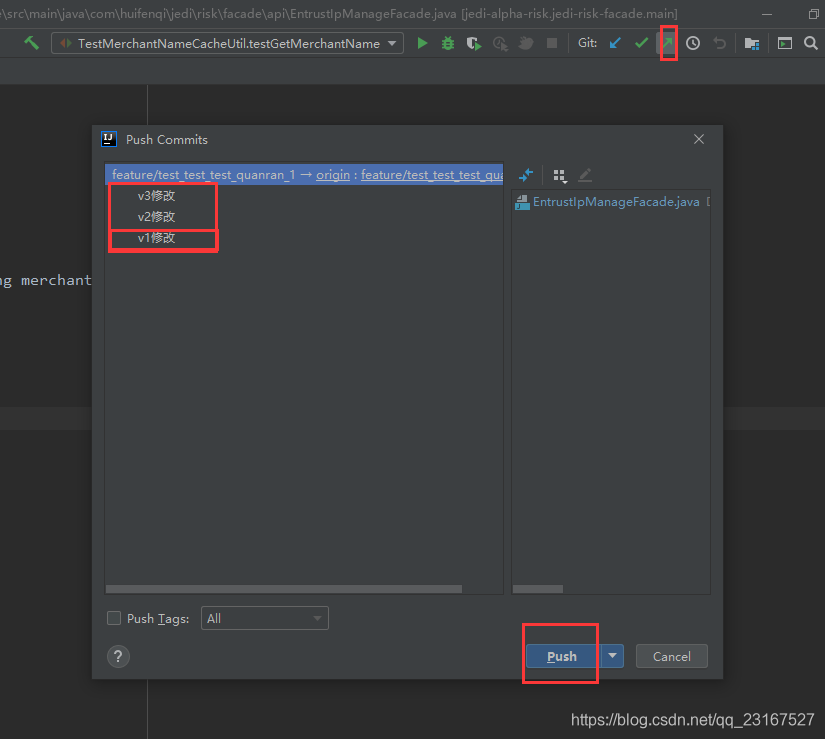This screenshot has width=825, height=739.
Task: Restore down the IDE window
Action: tap(813, 14)
